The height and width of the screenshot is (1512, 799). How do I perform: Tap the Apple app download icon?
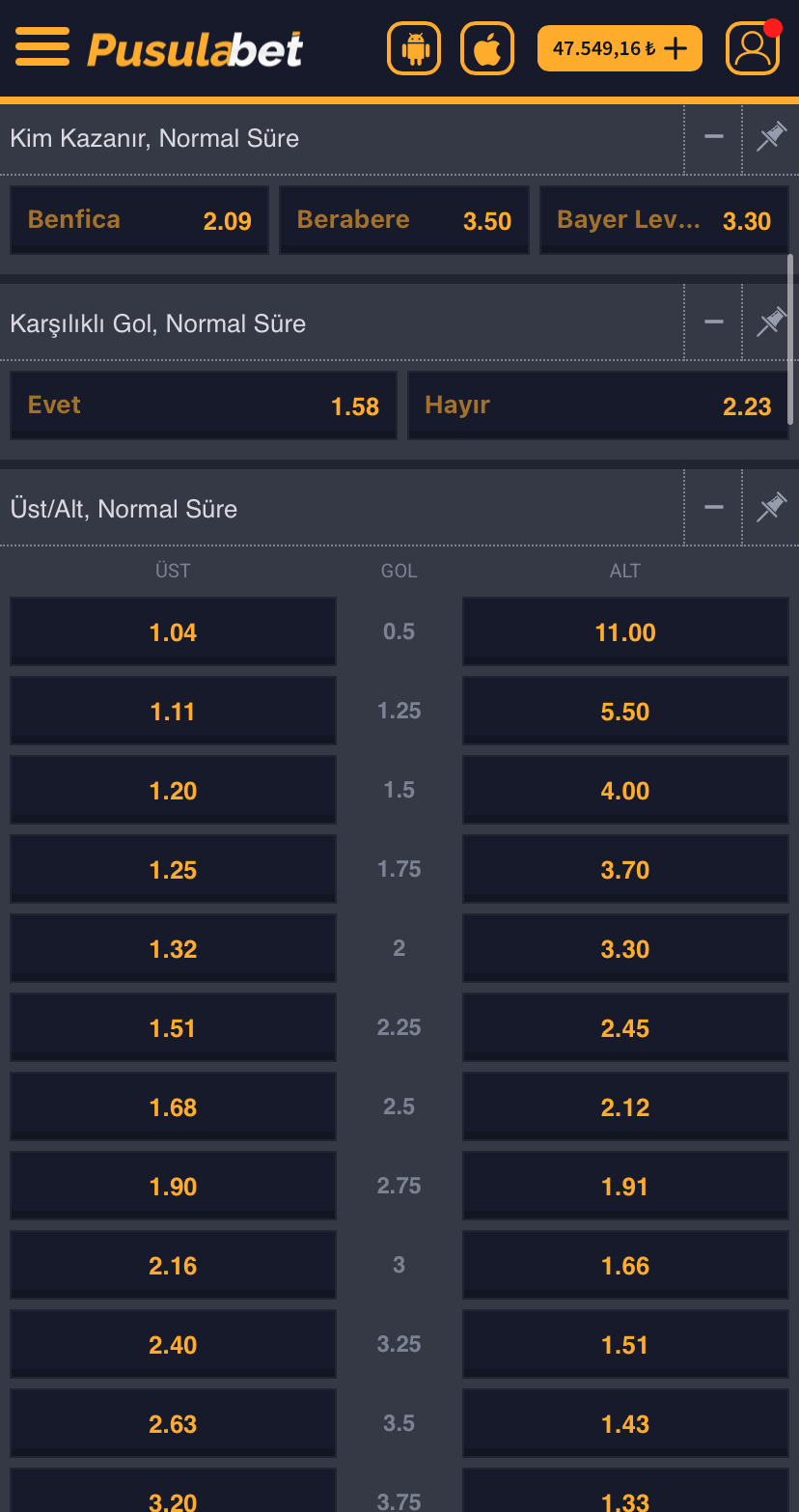click(487, 48)
